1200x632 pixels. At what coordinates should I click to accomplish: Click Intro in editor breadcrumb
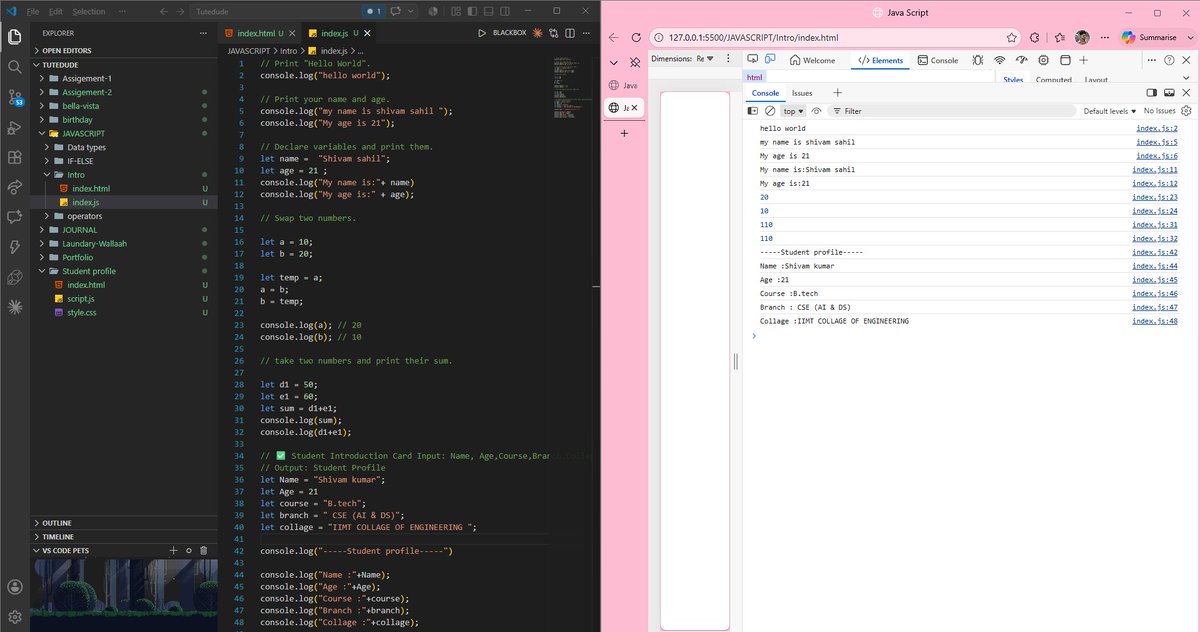tap(288, 50)
